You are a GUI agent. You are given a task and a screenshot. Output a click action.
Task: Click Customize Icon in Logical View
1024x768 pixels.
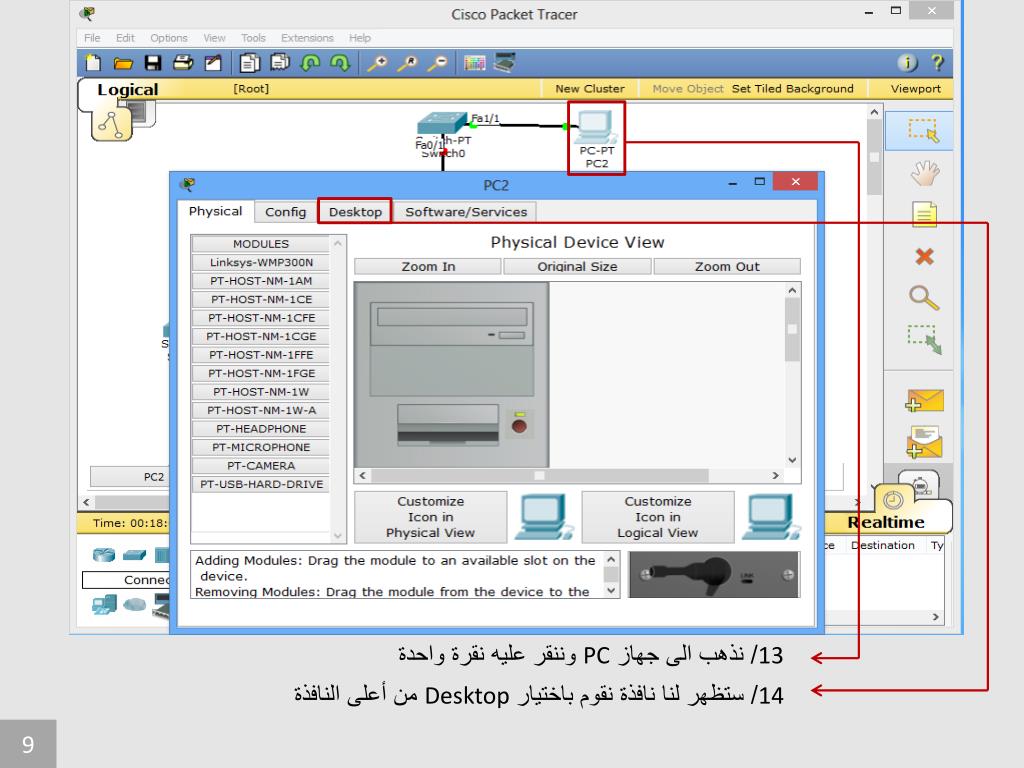point(658,517)
